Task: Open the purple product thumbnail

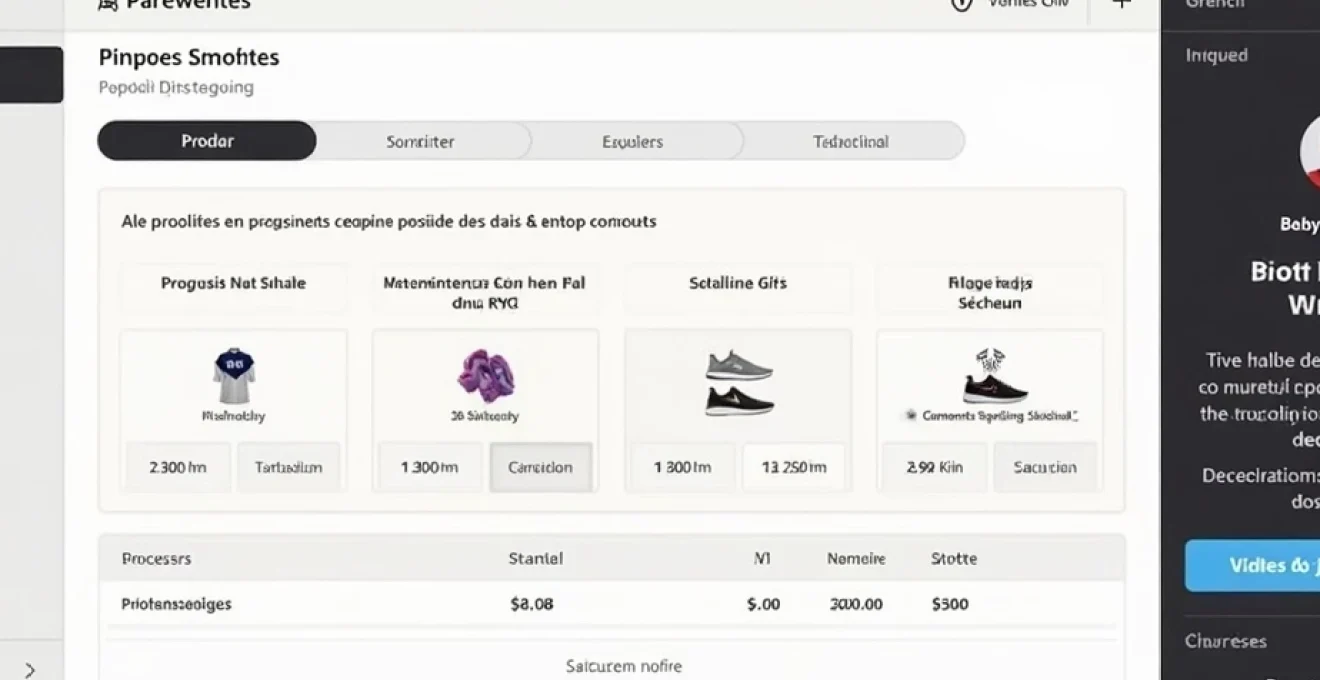Action: click(486, 376)
